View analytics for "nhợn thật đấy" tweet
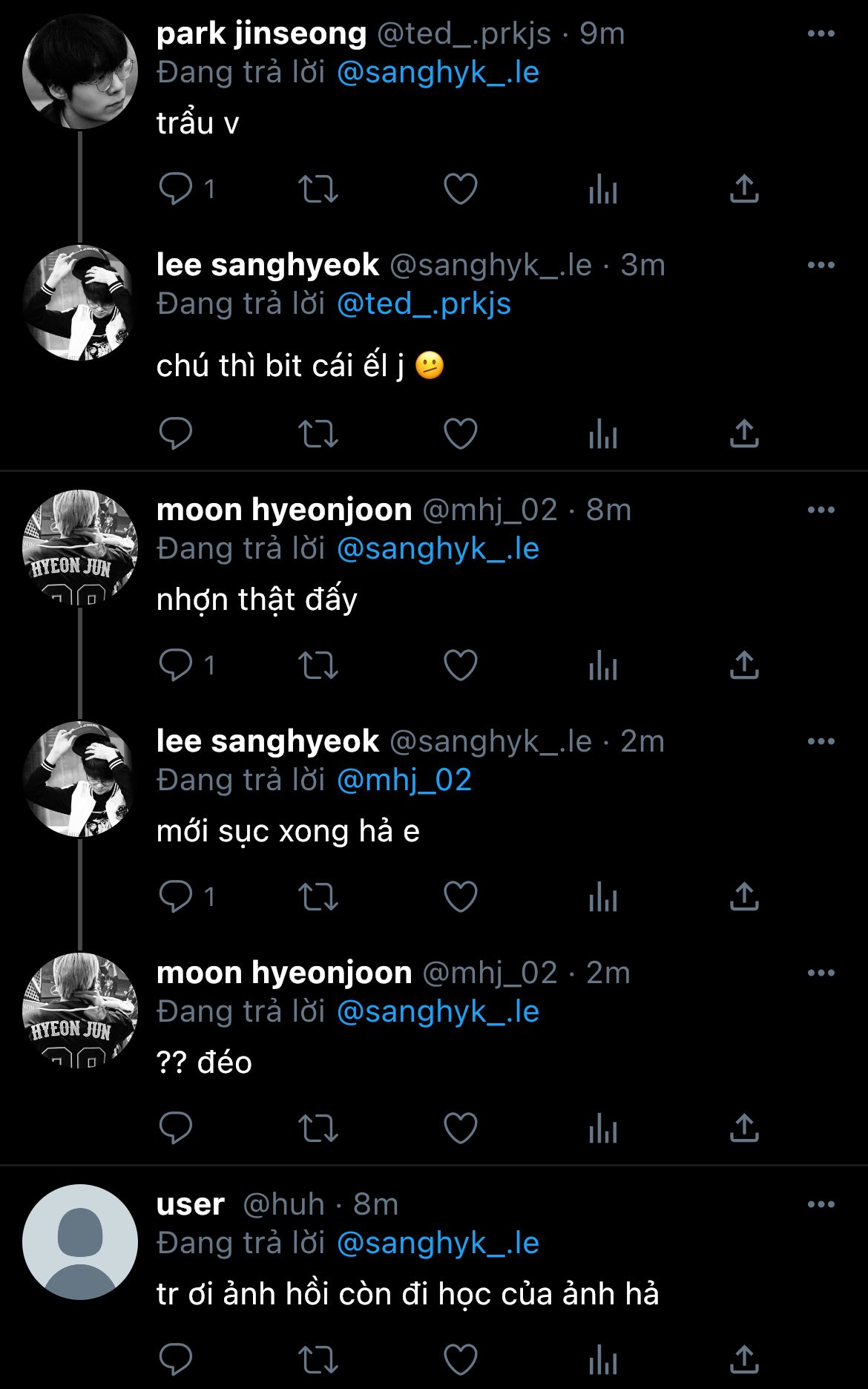The image size is (868, 1389). point(602,666)
